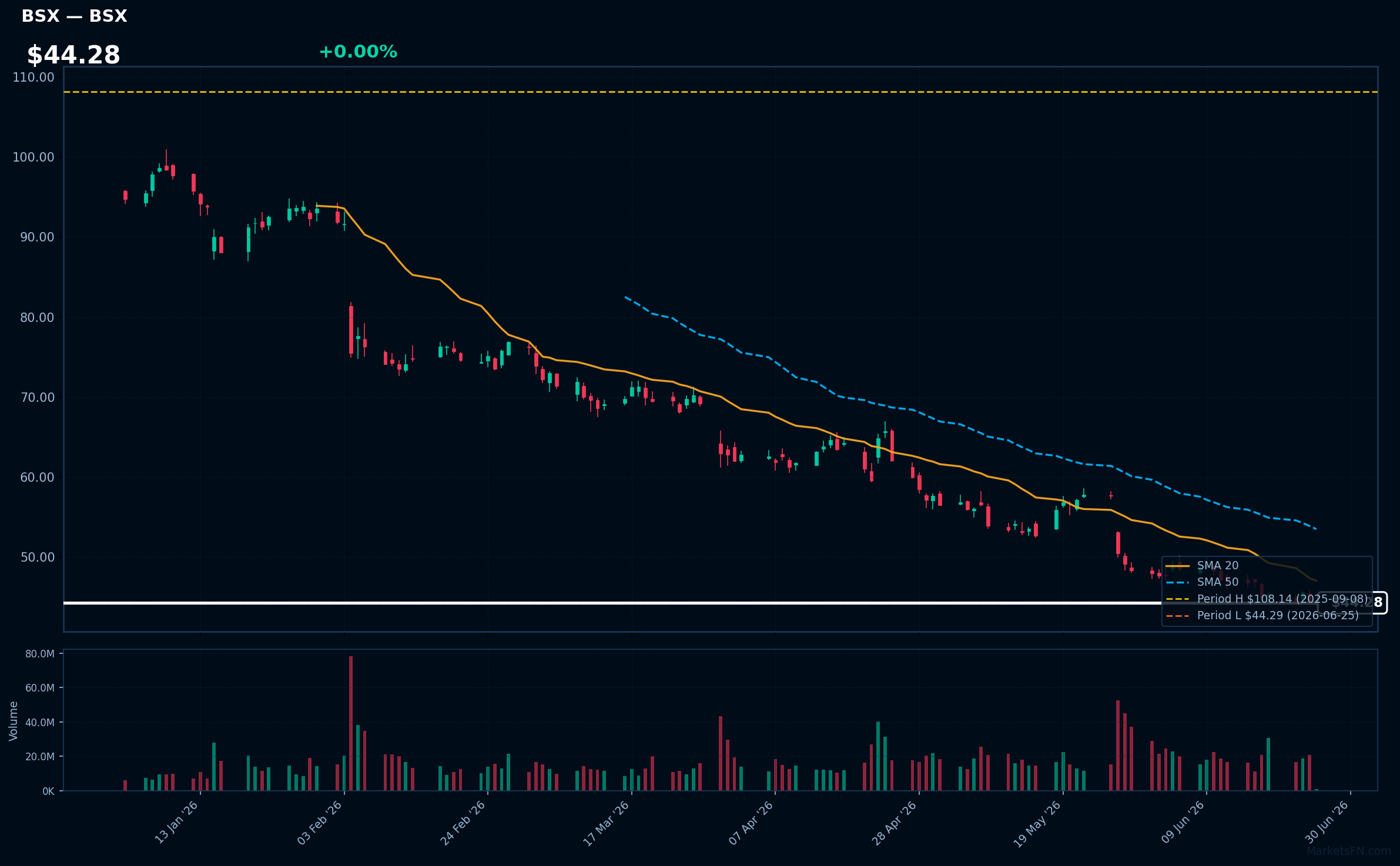Click the 90.00 price axis label
The width and height of the screenshot is (1400, 866).
pyautogui.click(x=37, y=237)
